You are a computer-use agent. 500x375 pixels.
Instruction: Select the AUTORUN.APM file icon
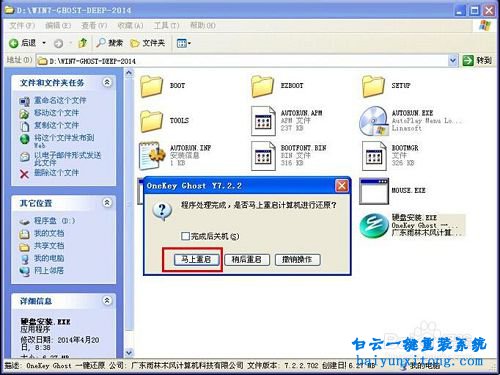263,121
